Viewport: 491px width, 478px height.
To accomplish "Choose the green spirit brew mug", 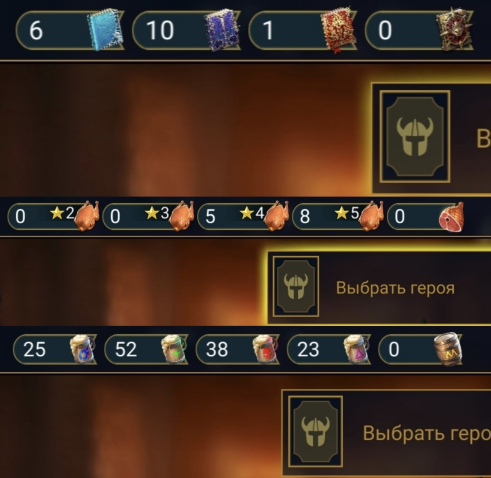I will coord(174,349).
